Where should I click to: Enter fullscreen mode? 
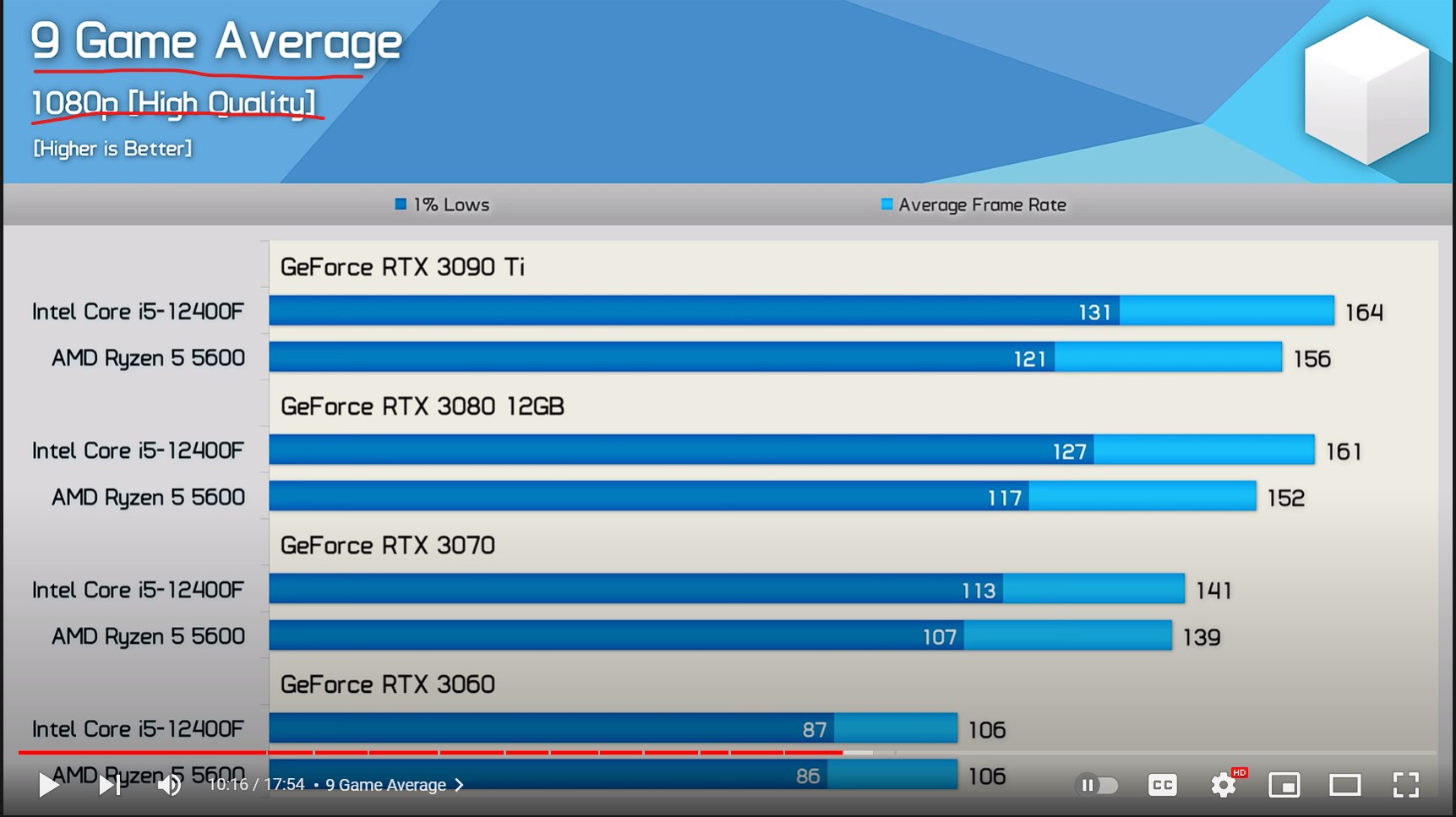pyautogui.click(x=1406, y=785)
